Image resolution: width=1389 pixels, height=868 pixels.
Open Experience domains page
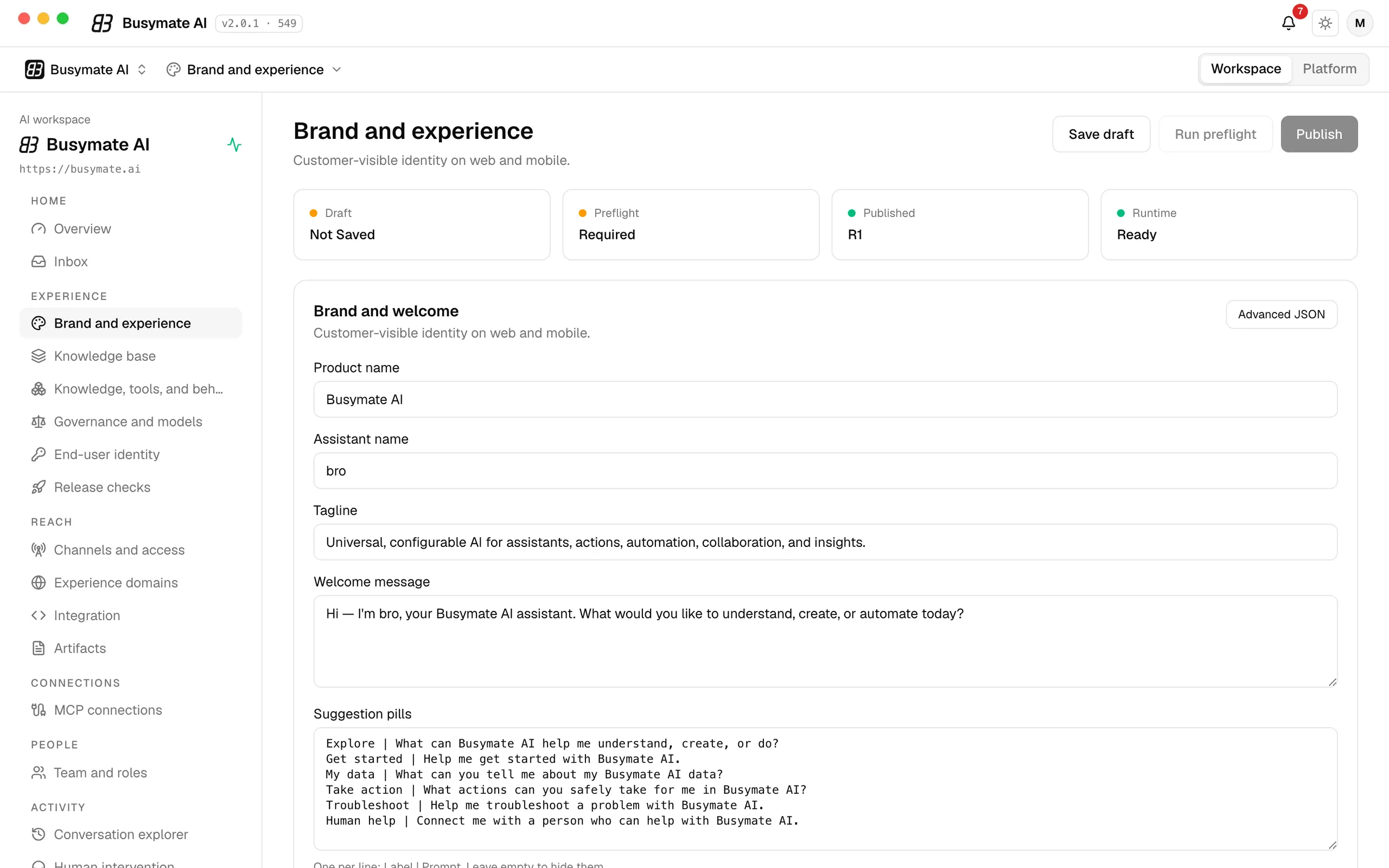click(x=131, y=583)
